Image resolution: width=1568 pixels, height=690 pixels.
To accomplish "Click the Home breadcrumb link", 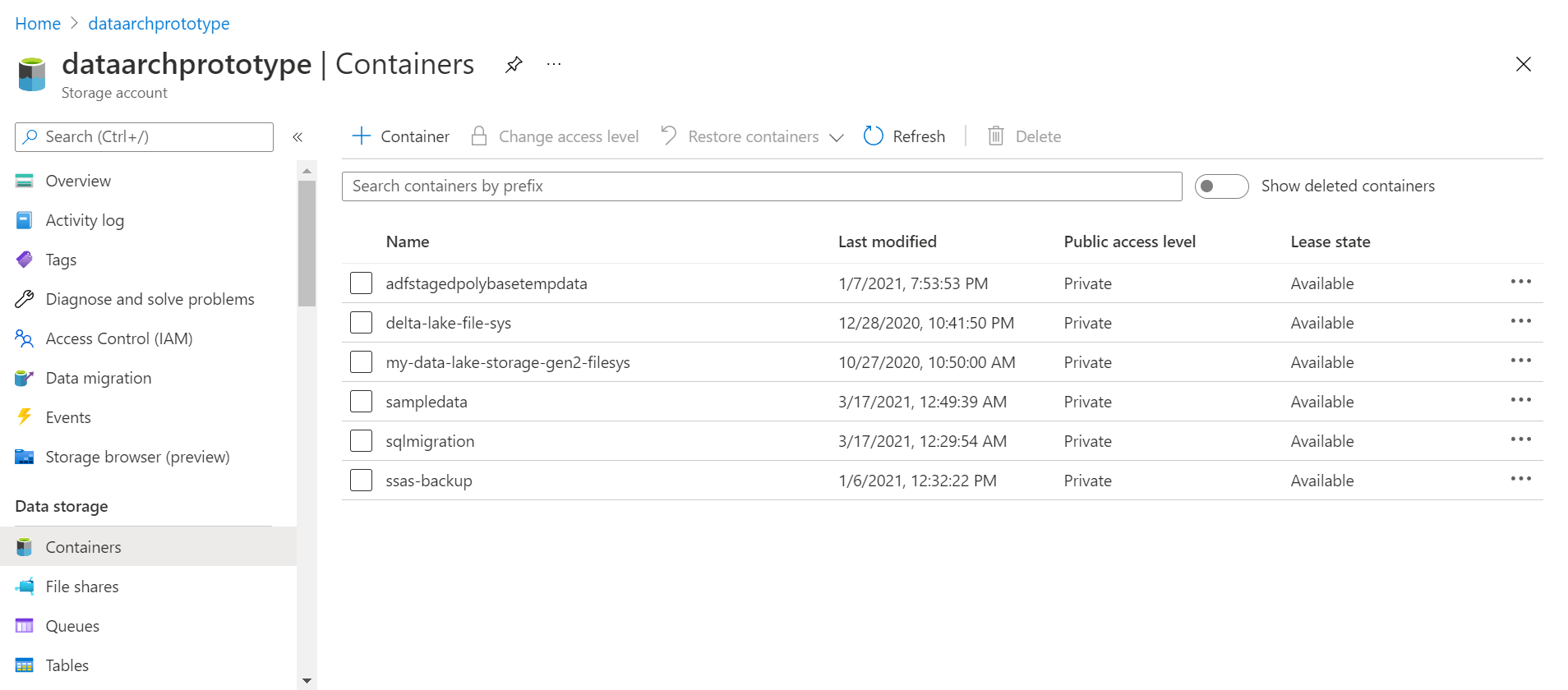I will [38, 24].
